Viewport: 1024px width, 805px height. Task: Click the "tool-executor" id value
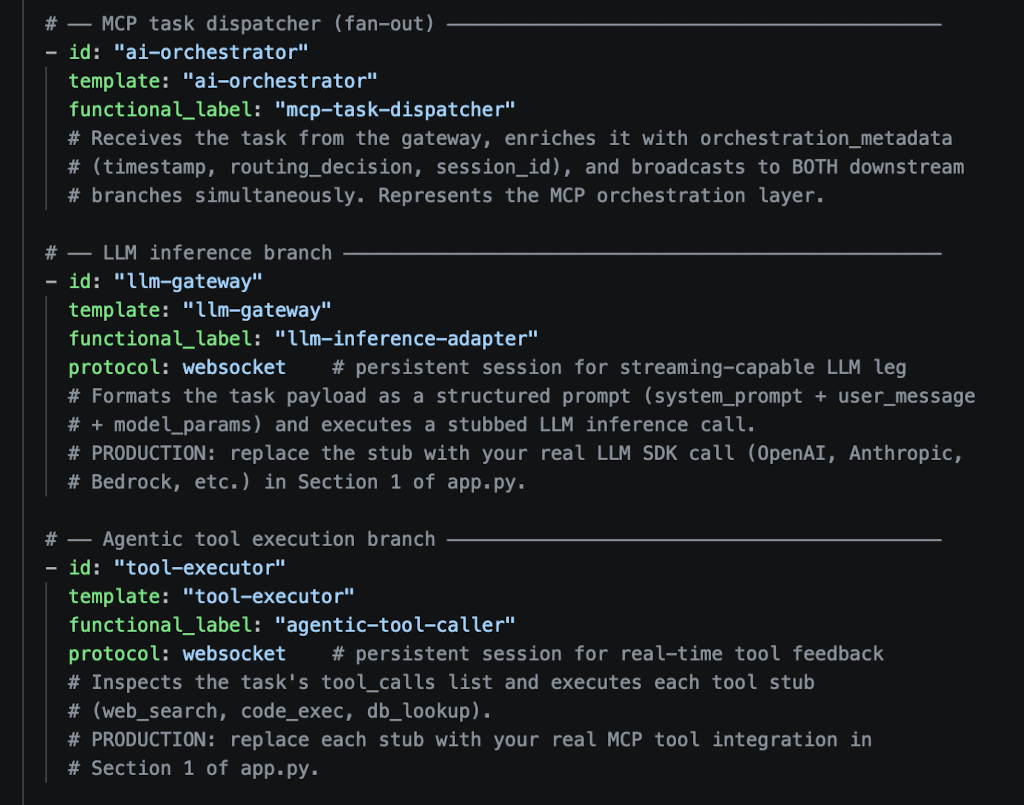pos(199,568)
